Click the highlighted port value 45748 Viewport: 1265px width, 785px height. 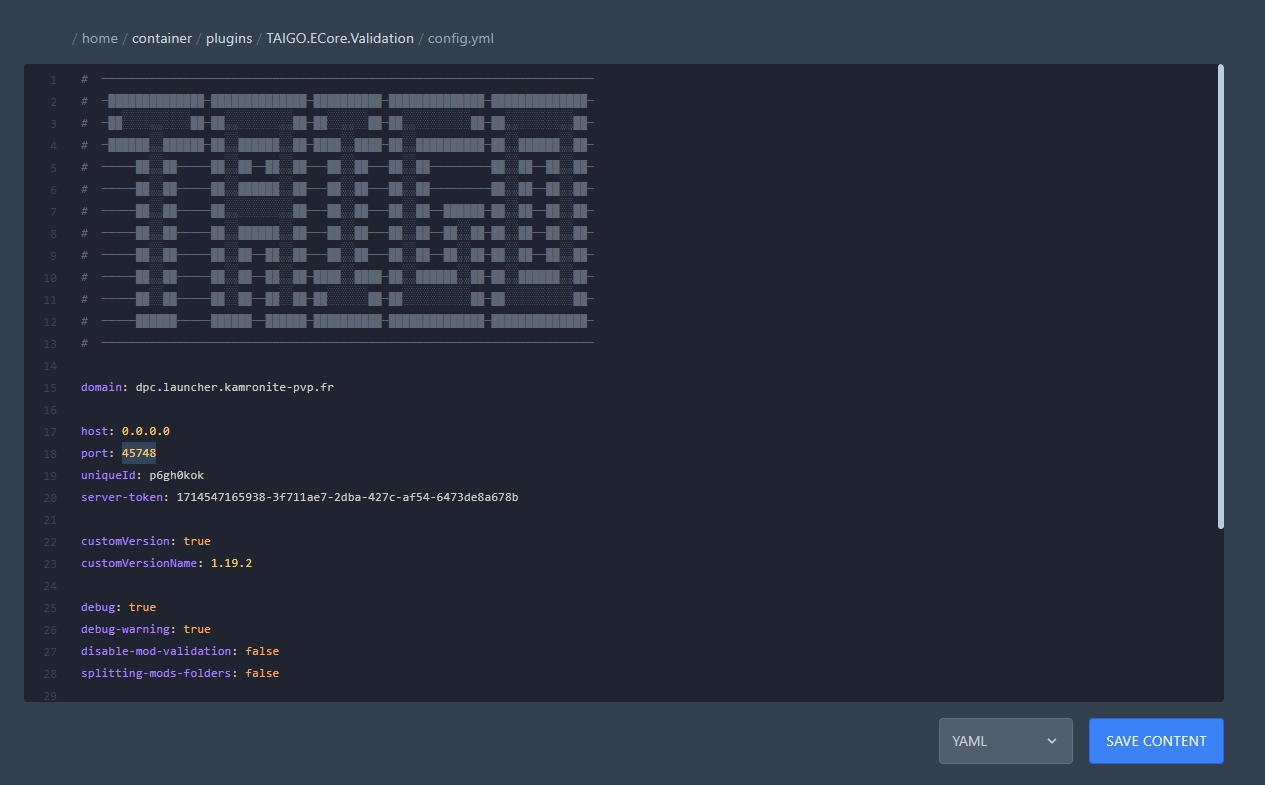pos(138,453)
